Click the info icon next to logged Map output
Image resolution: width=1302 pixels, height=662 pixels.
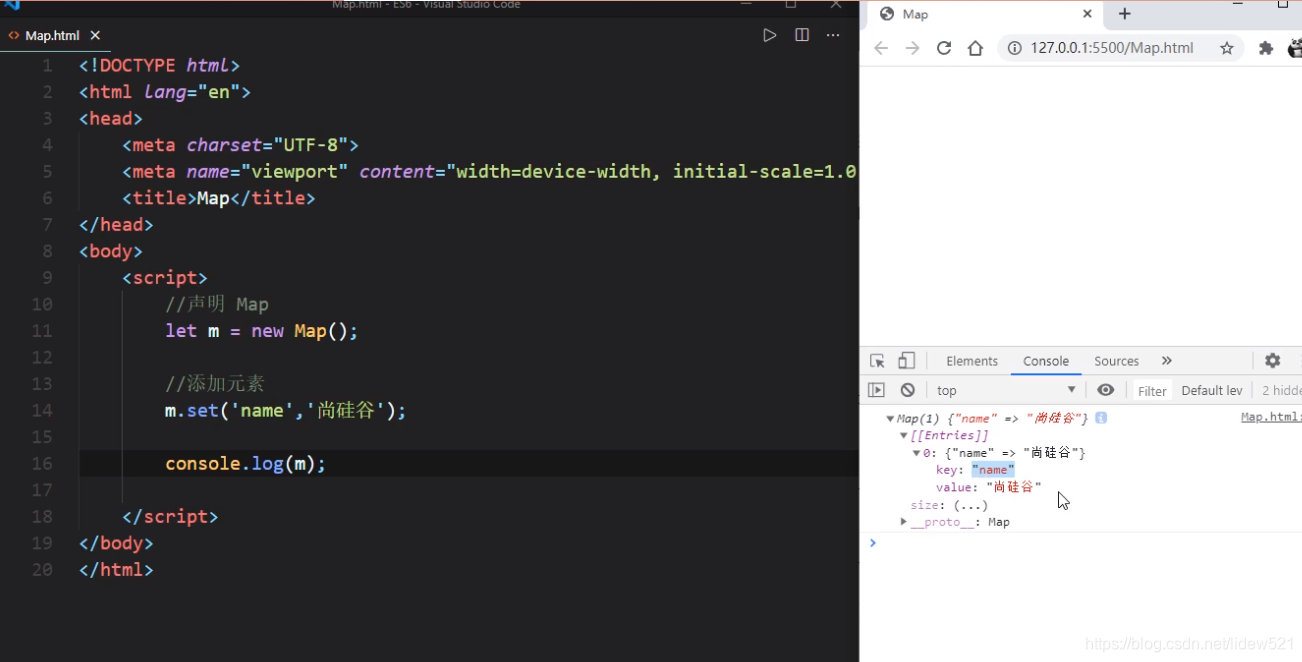coord(1100,418)
